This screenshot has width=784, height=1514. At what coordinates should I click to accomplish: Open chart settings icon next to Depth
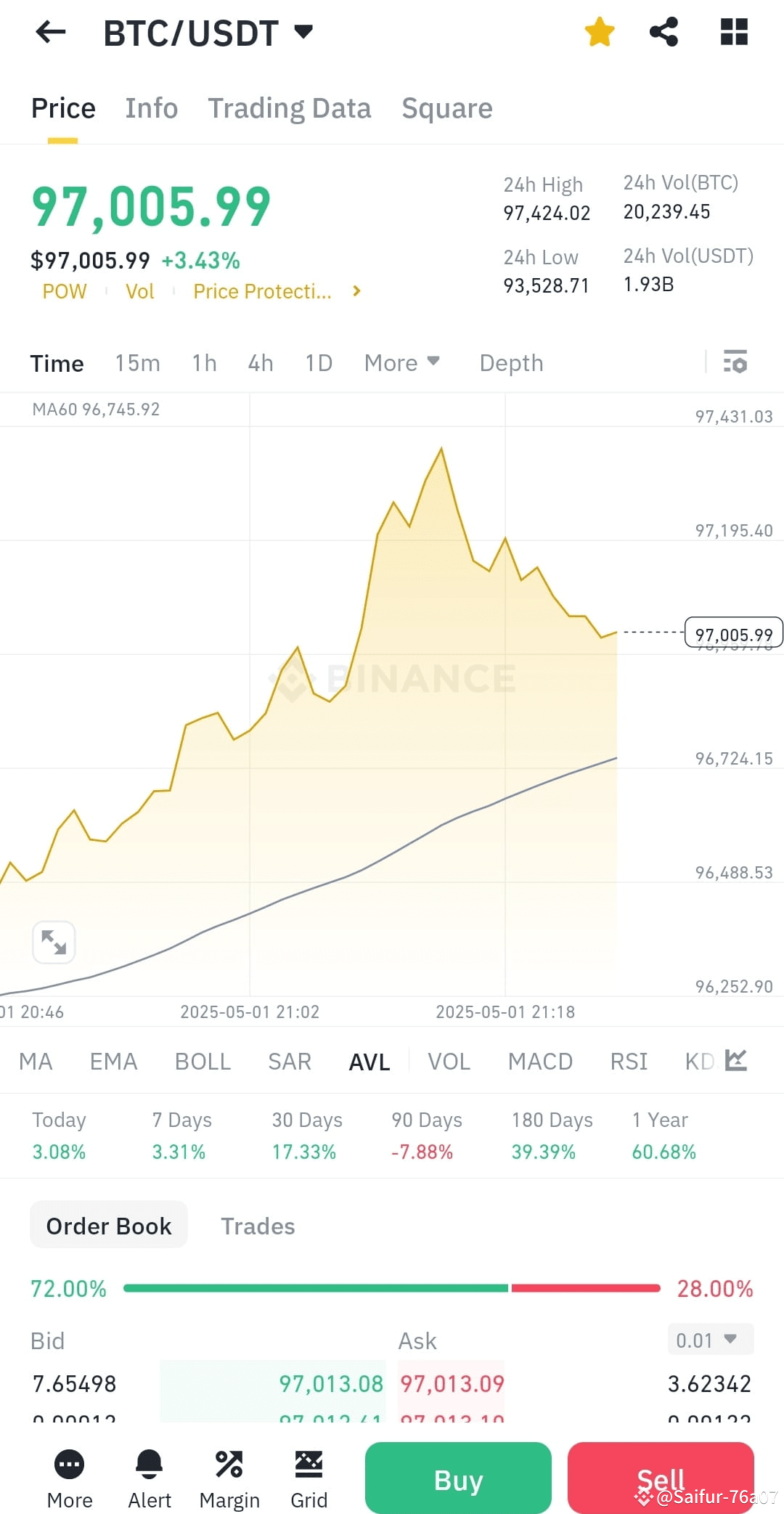[x=735, y=362]
